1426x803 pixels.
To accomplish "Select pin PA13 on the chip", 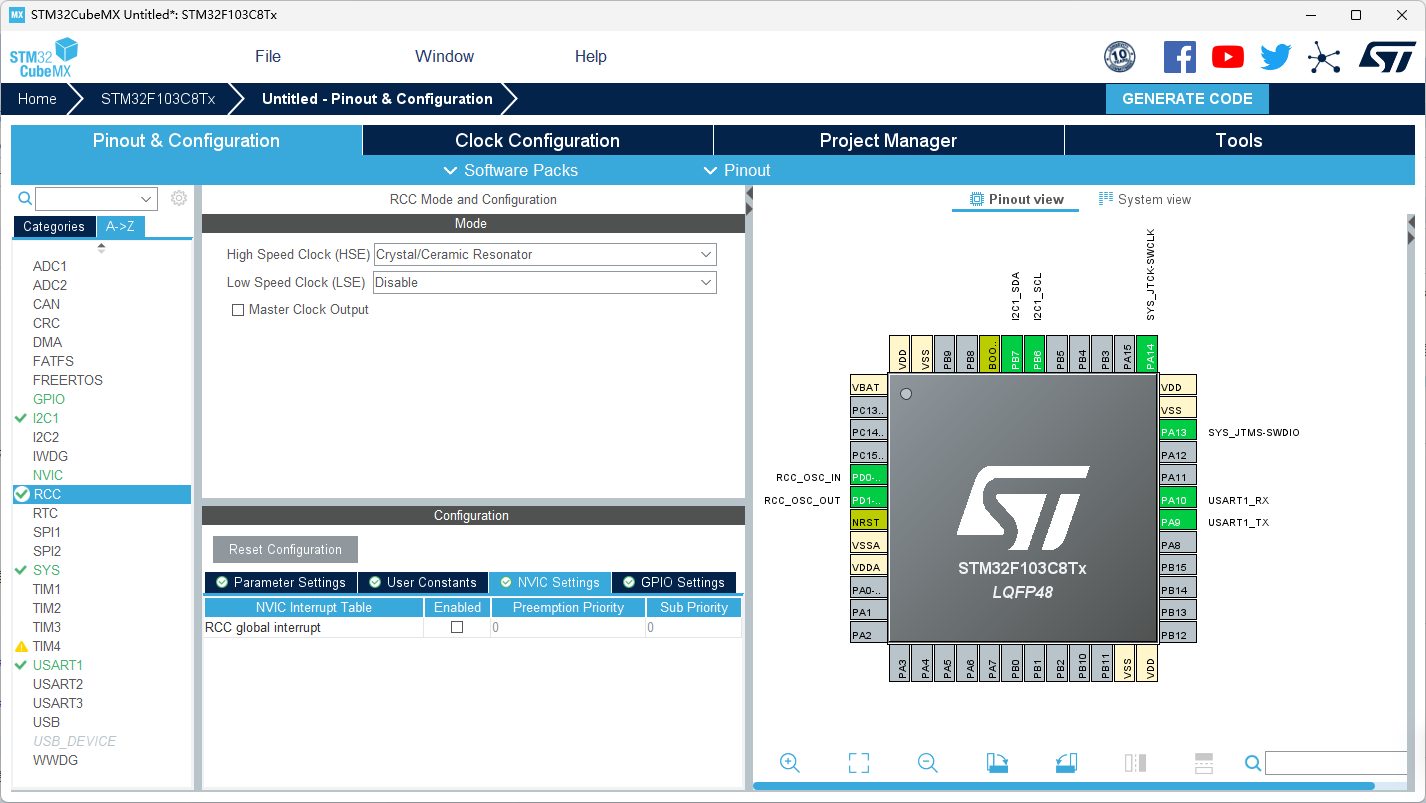I will (x=1178, y=432).
